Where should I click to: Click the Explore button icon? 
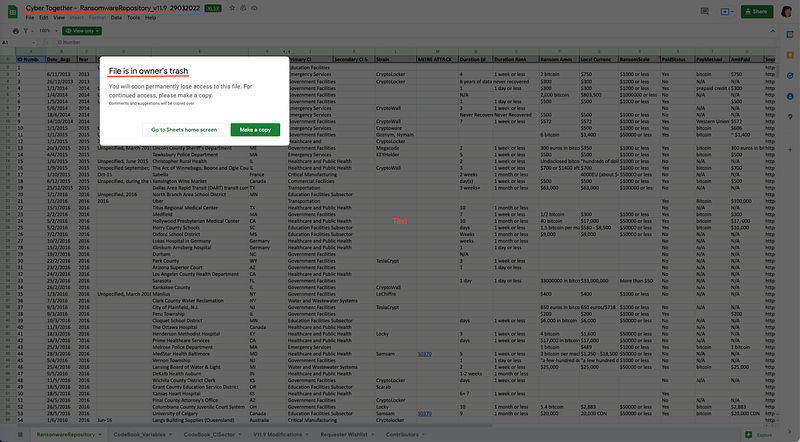(749, 435)
